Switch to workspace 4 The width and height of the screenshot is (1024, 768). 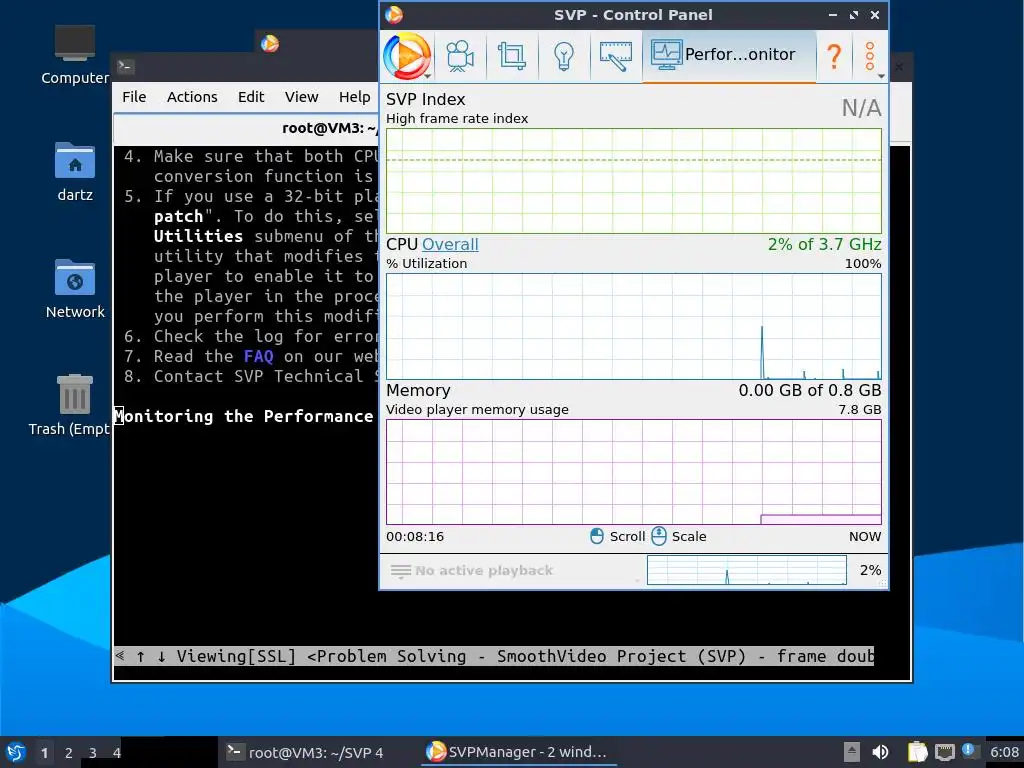116,753
